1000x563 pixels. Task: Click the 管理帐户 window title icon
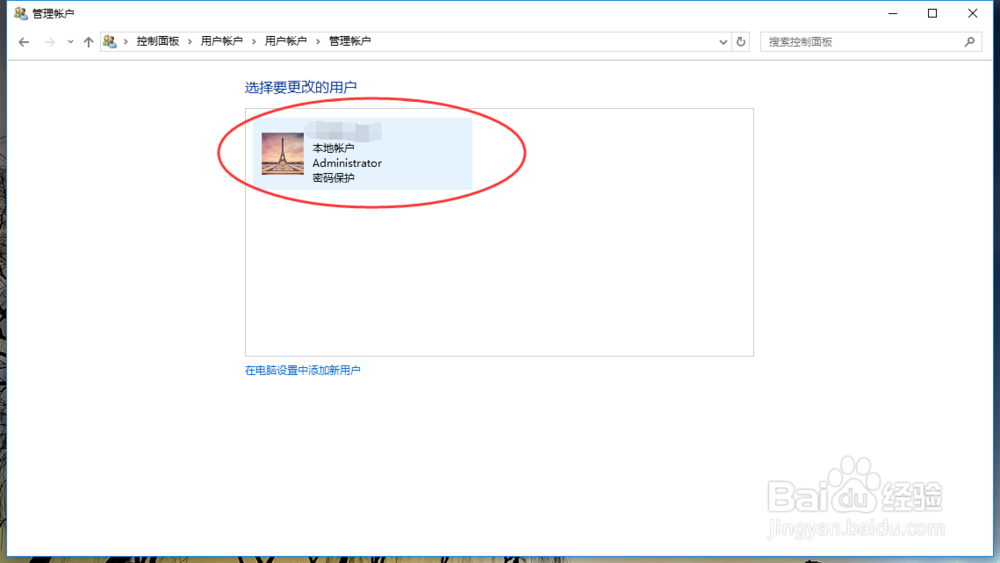click(20, 13)
